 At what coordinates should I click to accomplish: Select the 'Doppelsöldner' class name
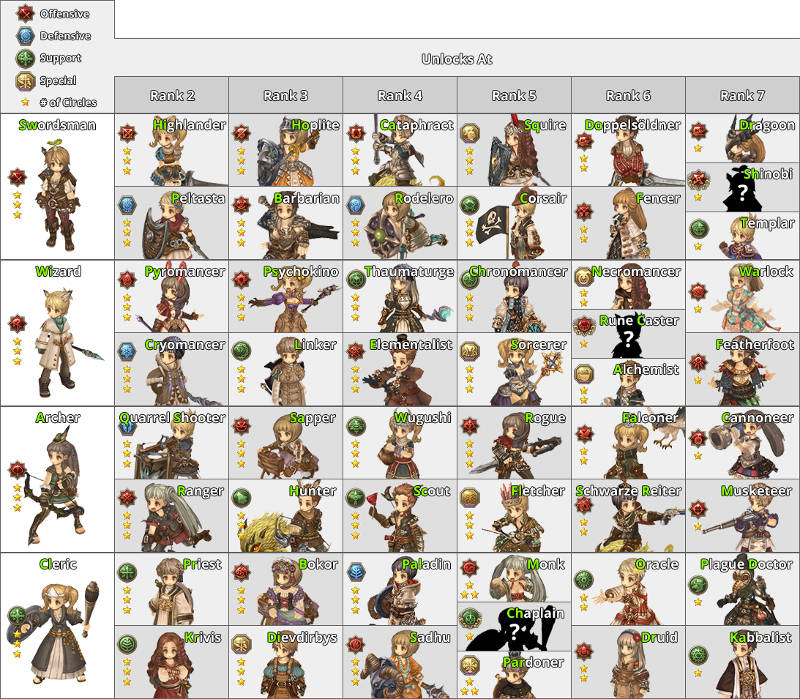(633, 126)
